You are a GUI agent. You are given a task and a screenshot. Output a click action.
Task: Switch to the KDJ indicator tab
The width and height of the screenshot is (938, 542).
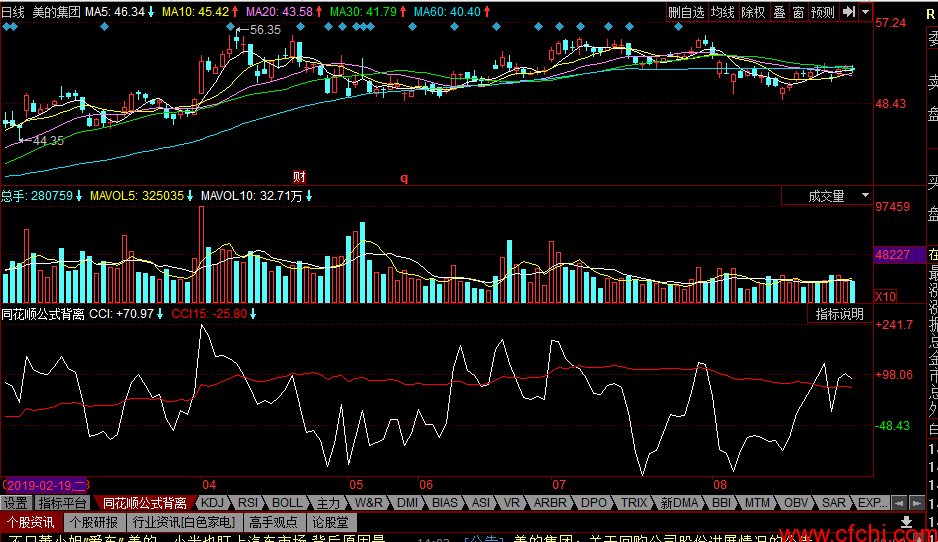[x=212, y=503]
